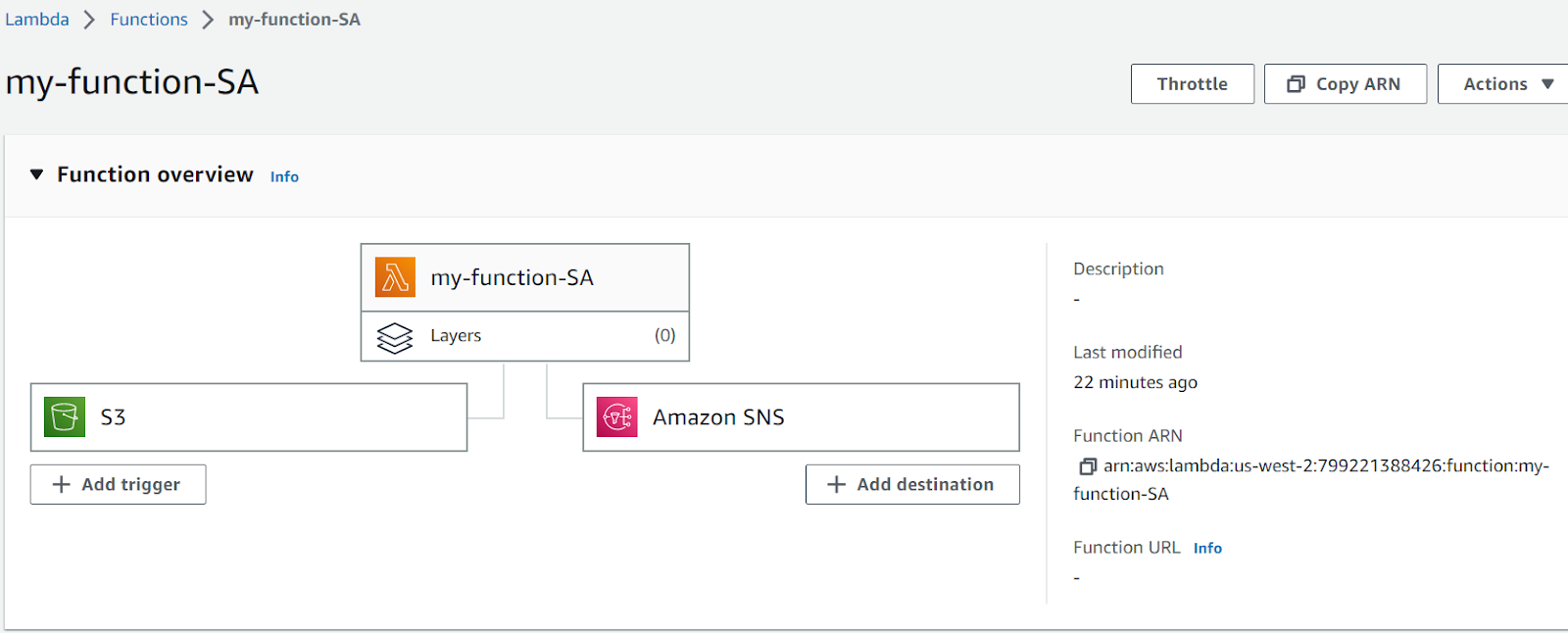Go to Lambda in the breadcrumb

tap(37, 20)
